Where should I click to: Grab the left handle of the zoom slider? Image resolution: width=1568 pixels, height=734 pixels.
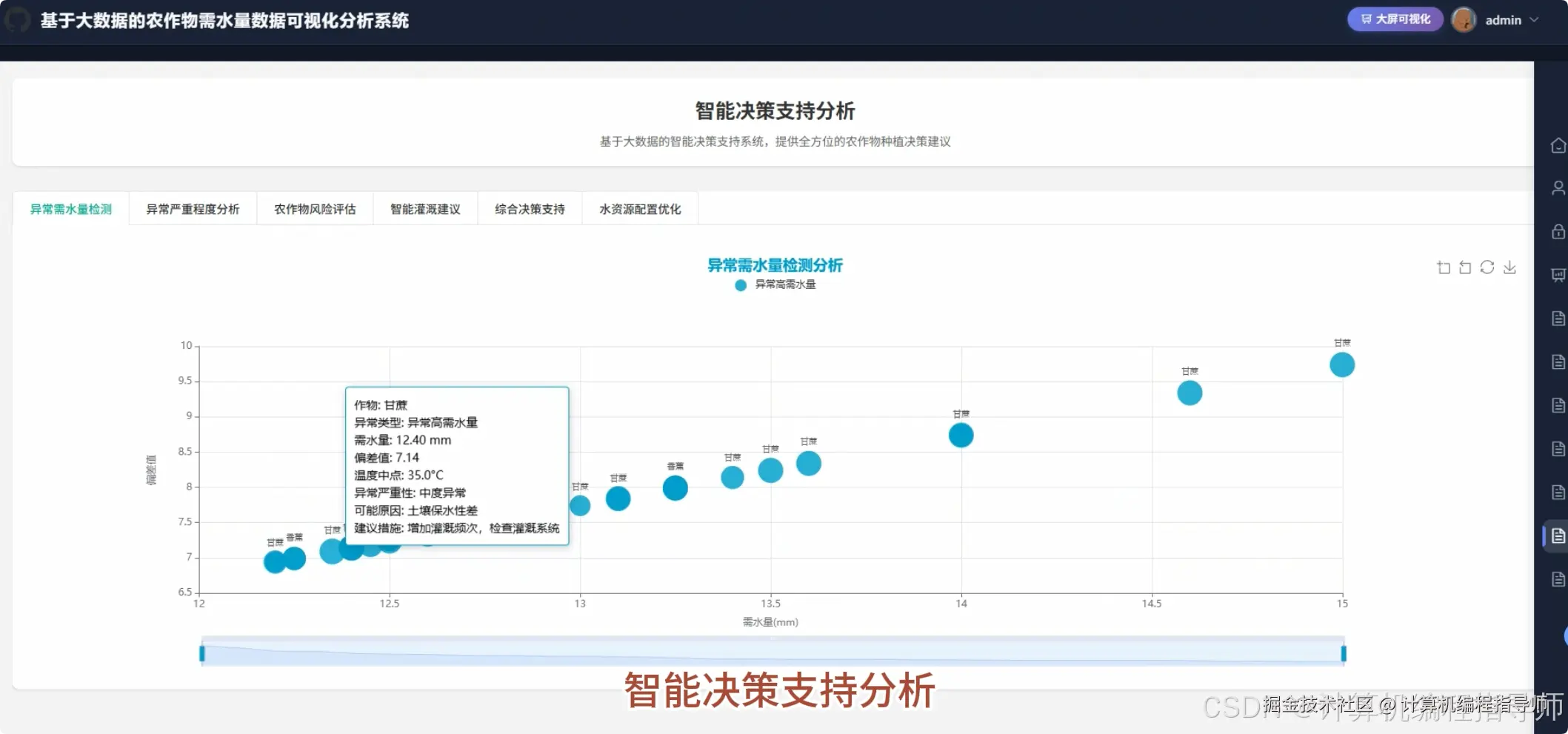tap(202, 653)
